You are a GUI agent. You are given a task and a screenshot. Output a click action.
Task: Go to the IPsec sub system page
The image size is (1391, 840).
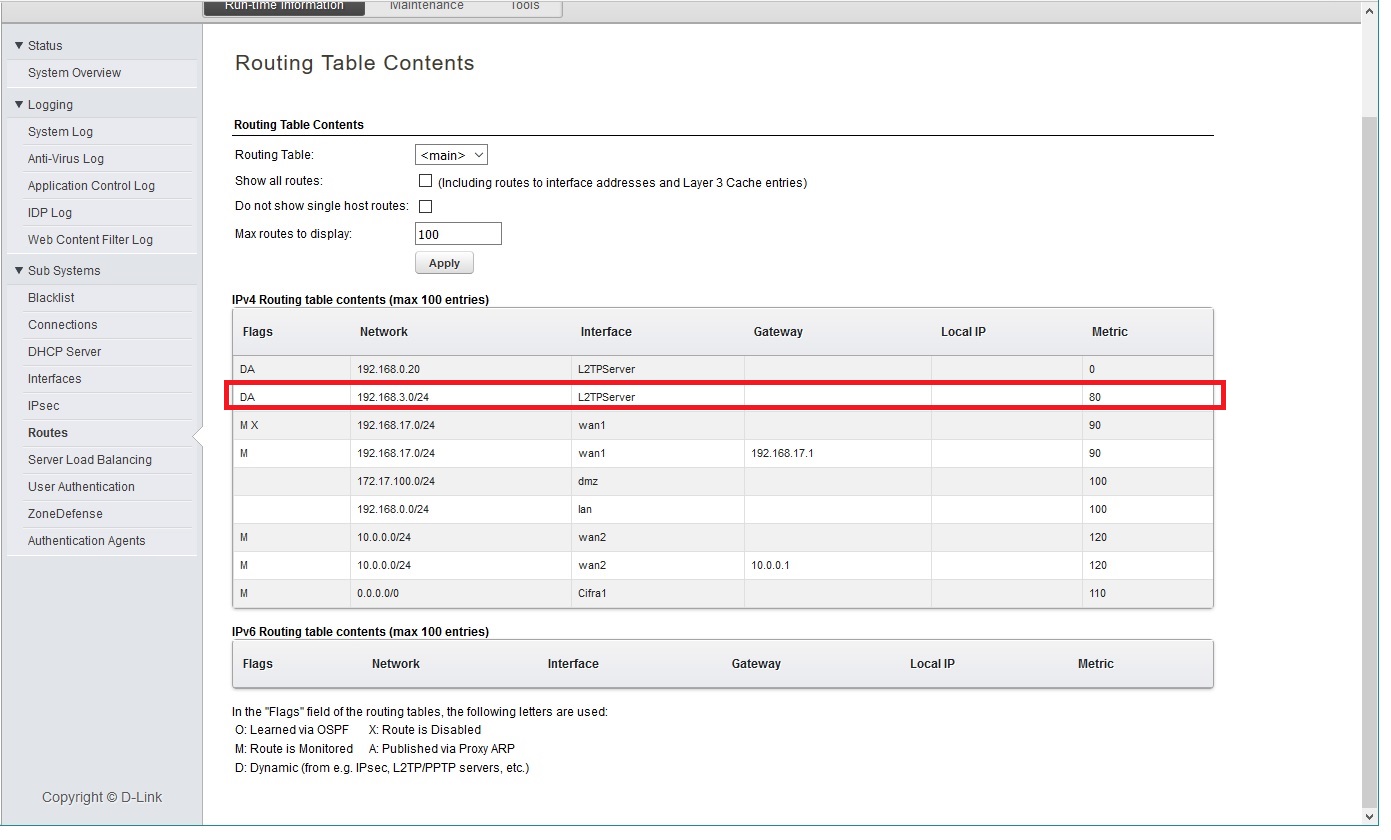pyautogui.click(x=44, y=406)
